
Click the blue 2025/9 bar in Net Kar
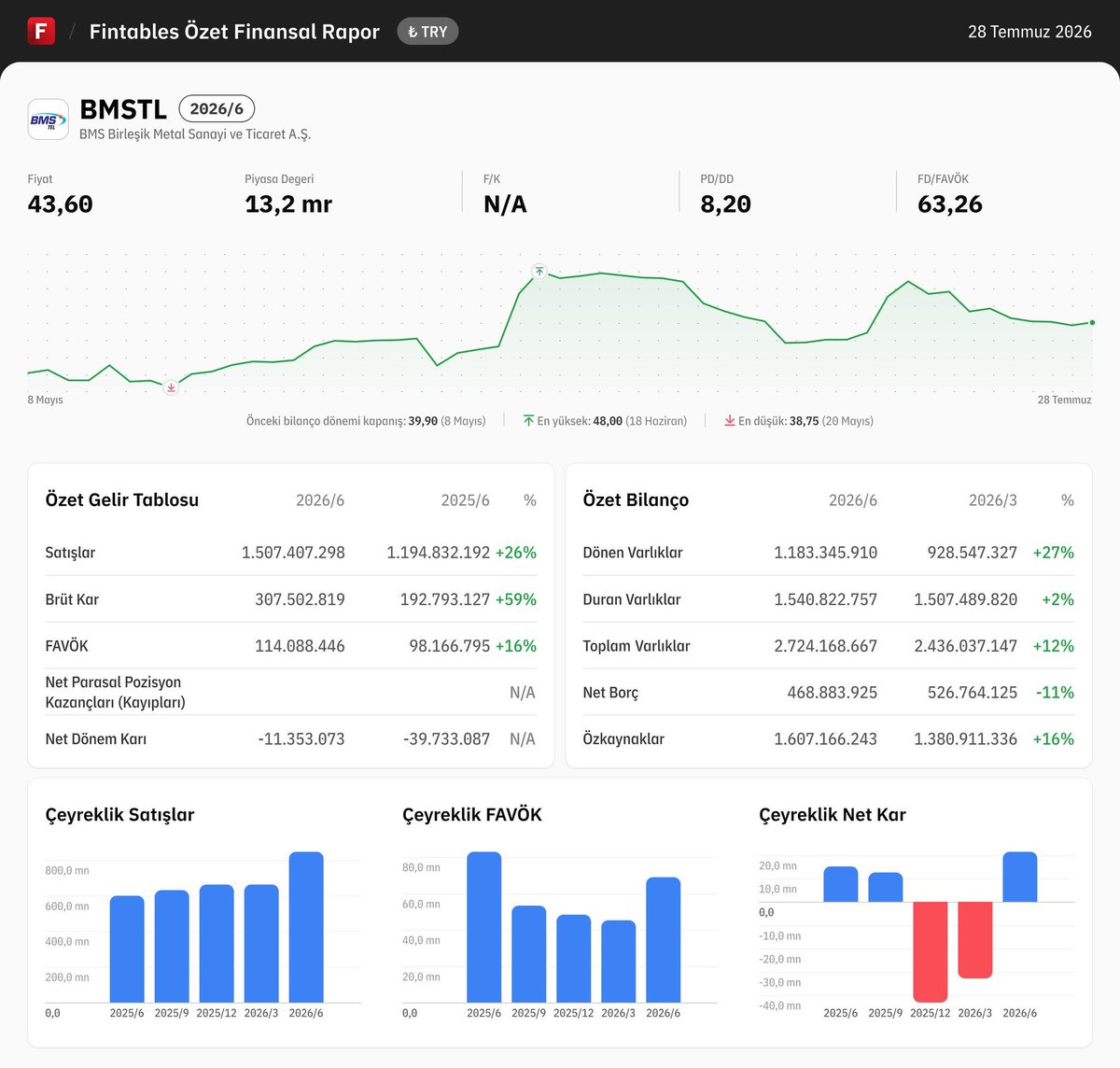(886, 887)
